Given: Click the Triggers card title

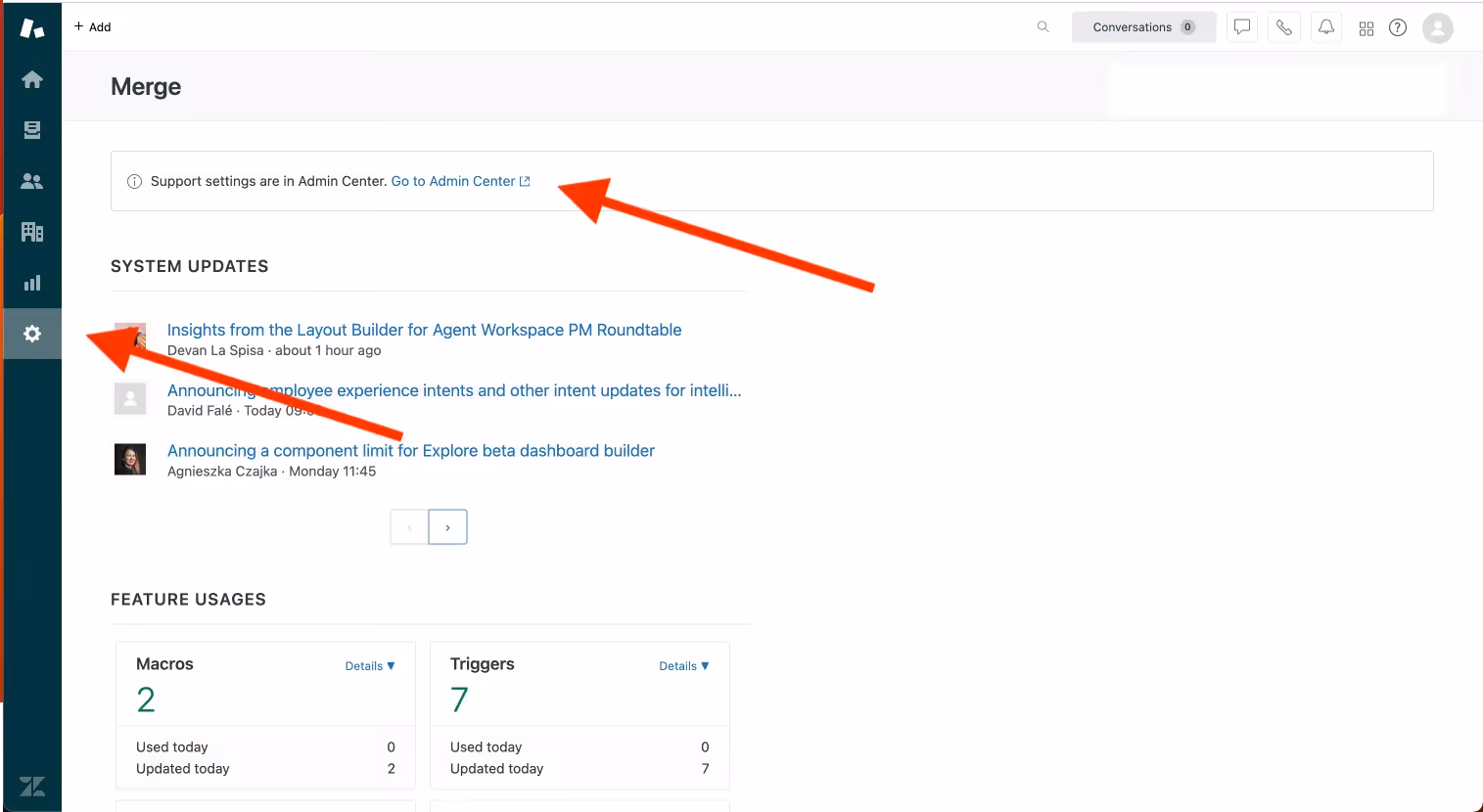Looking at the screenshot, I should [482, 664].
